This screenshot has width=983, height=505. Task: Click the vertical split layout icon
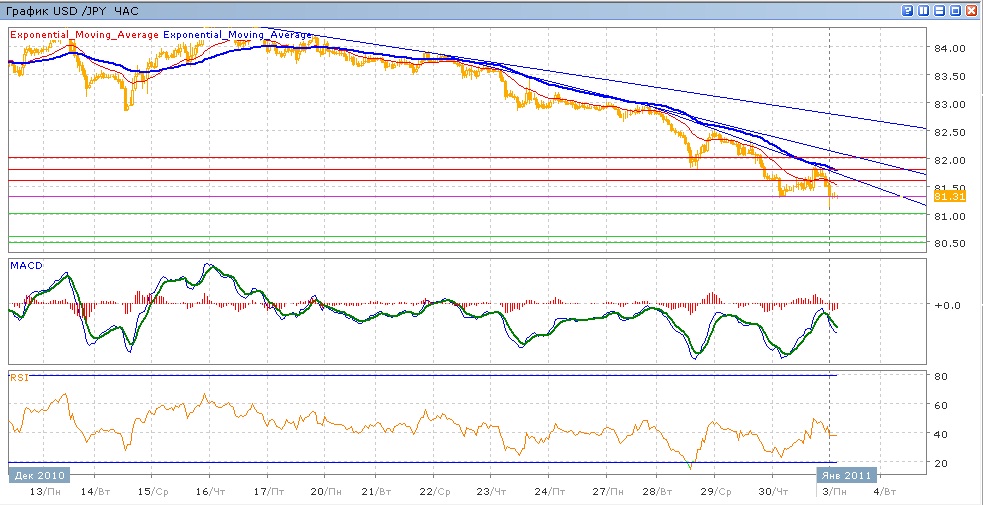[923, 10]
